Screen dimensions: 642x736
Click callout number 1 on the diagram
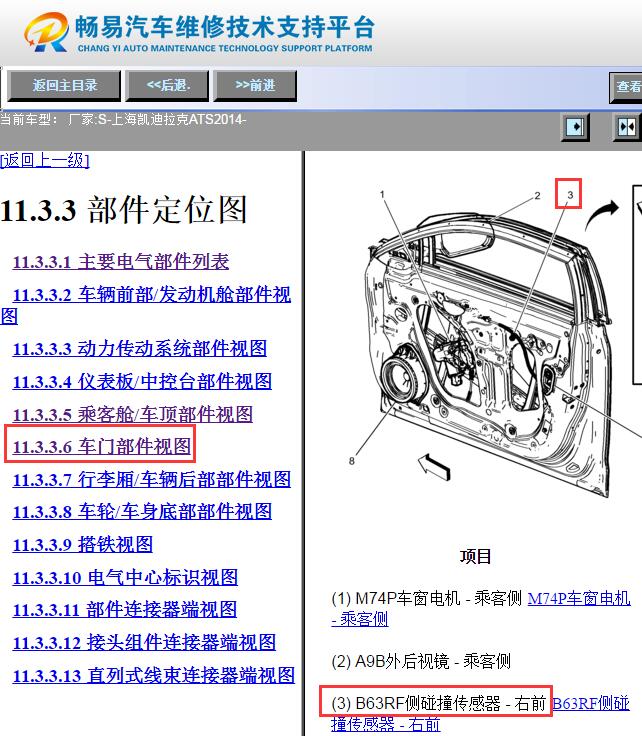(x=382, y=194)
